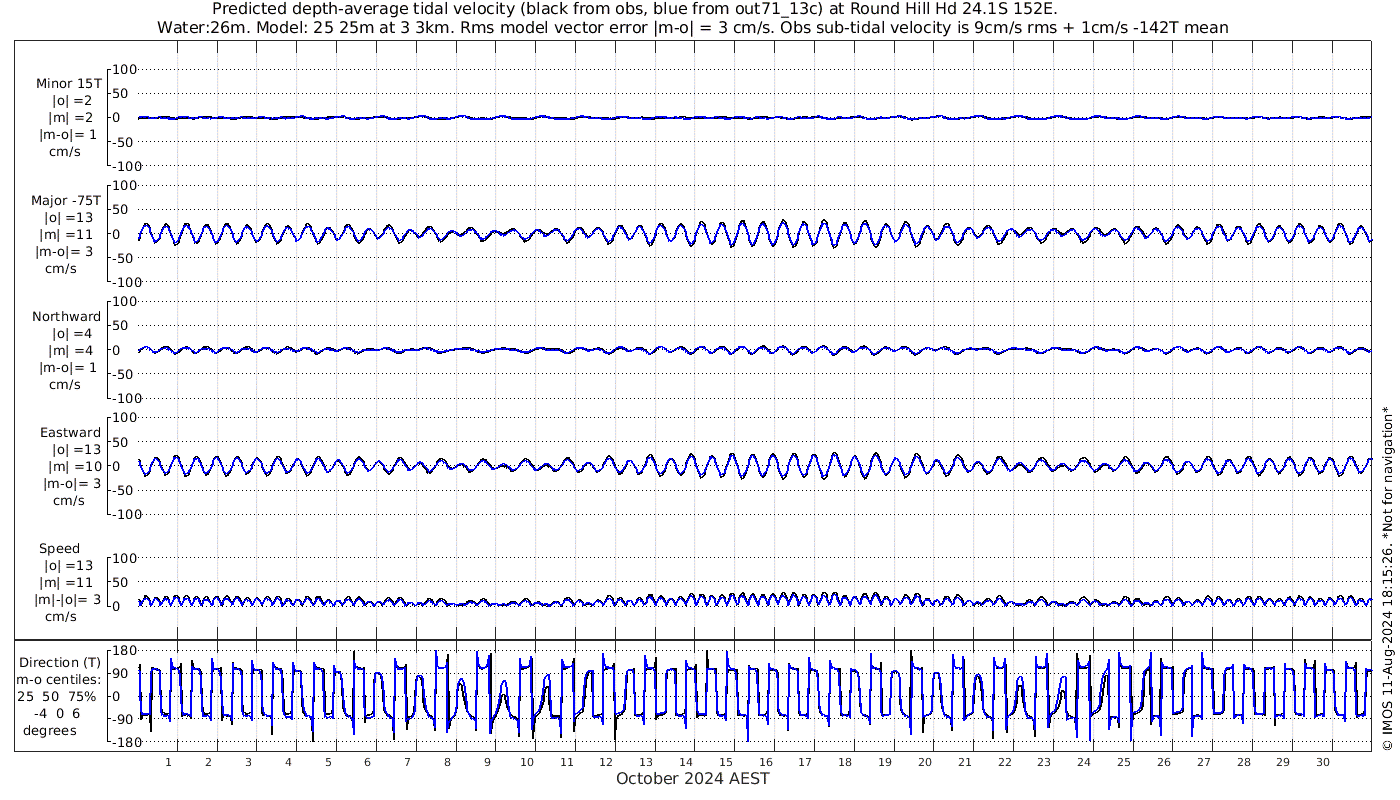Click the 100 tick on the Minor 15T axis
1400x800 pixels.
click(x=123, y=69)
